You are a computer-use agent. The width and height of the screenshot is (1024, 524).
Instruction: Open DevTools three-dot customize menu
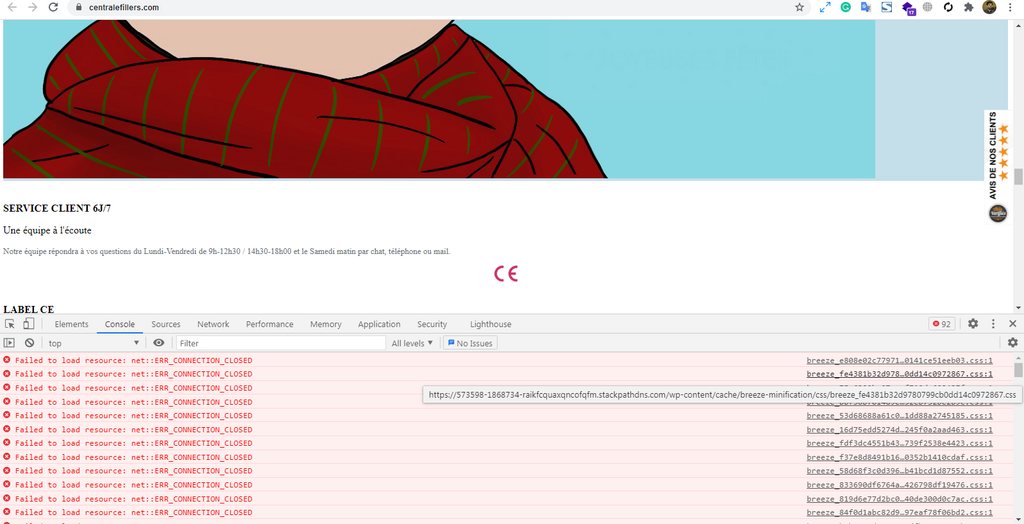pyautogui.click(x=993, y=324)
